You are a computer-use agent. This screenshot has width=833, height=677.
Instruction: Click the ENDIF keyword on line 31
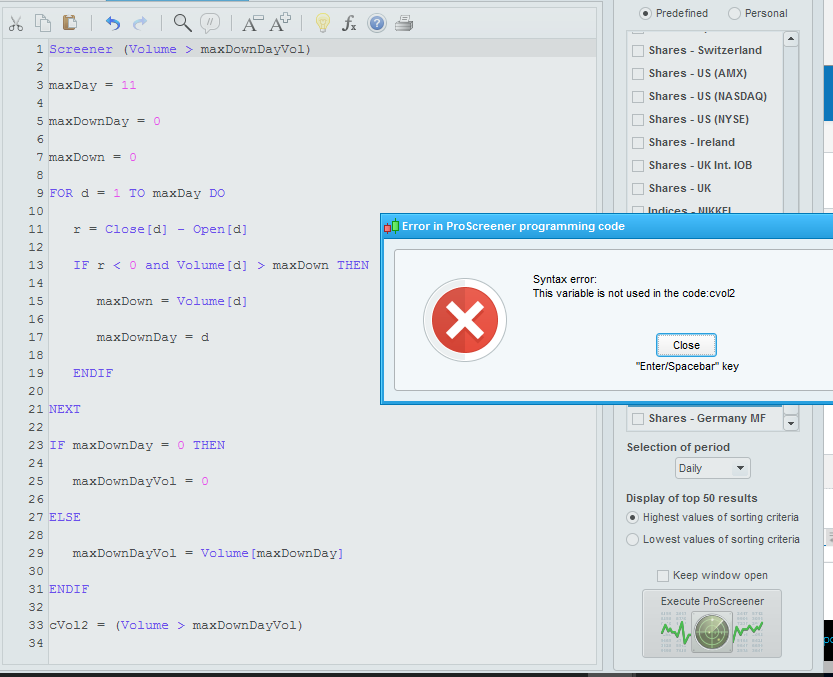pos(69,589)
